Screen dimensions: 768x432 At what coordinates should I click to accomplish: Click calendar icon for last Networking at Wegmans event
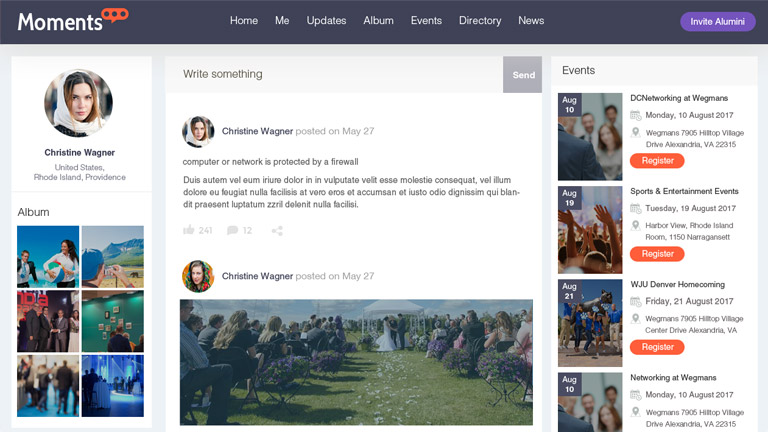(635, 395)
